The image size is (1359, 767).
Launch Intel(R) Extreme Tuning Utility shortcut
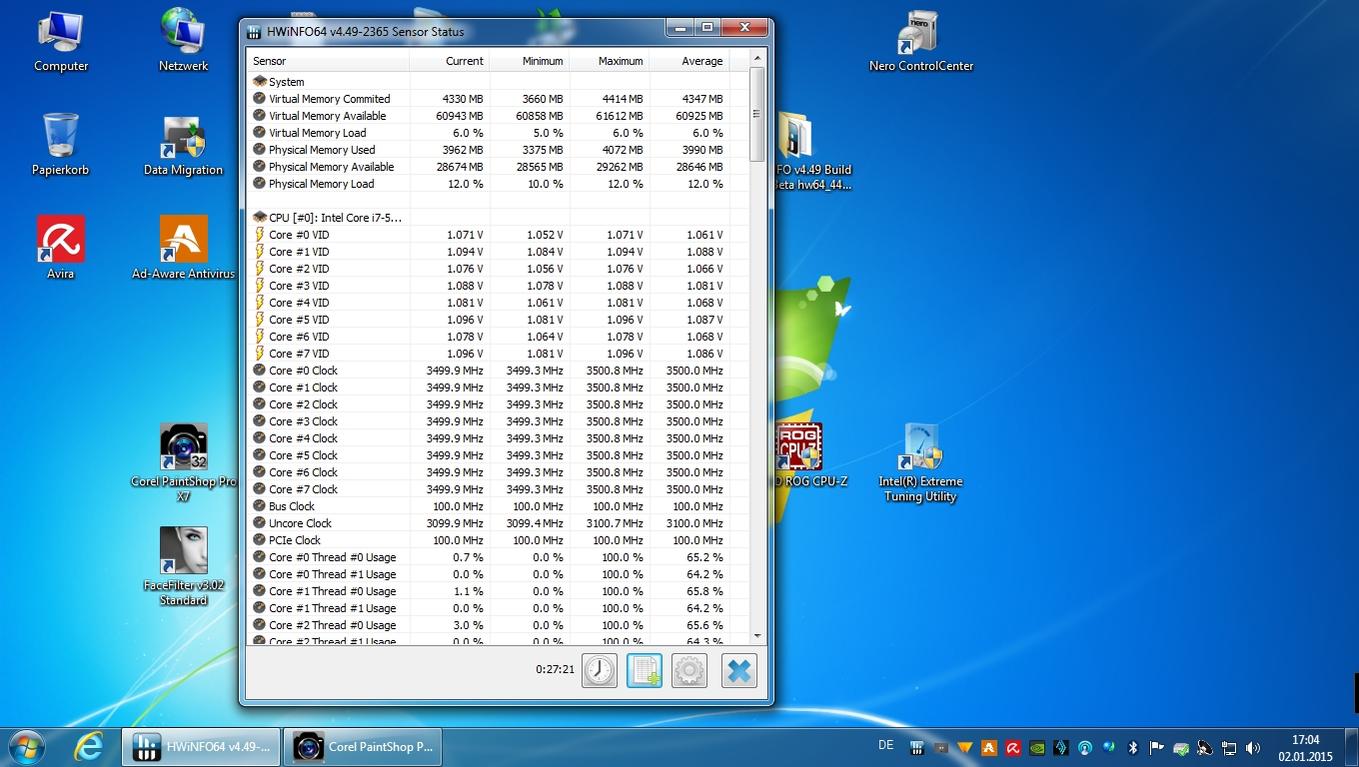tap(920, 462)
